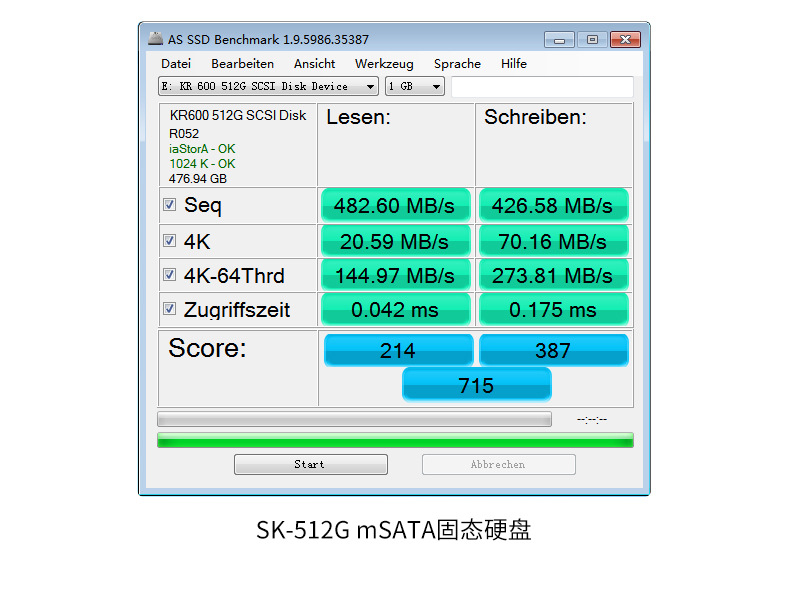Click the --:--:-- remaining time indicator
Image resolution: width=790 pixels, height=590 pixels.
click(592, 419)
